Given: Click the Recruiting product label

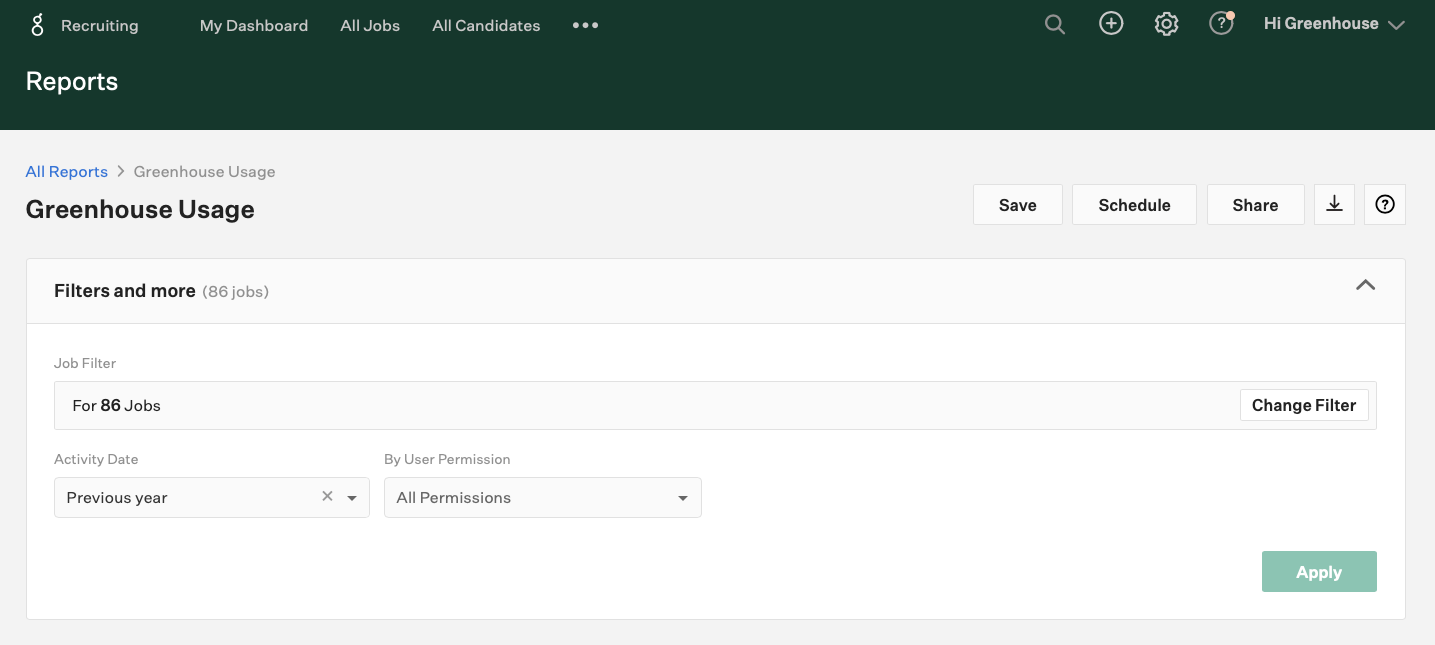Looking at the screenshot, I should 100,26.
